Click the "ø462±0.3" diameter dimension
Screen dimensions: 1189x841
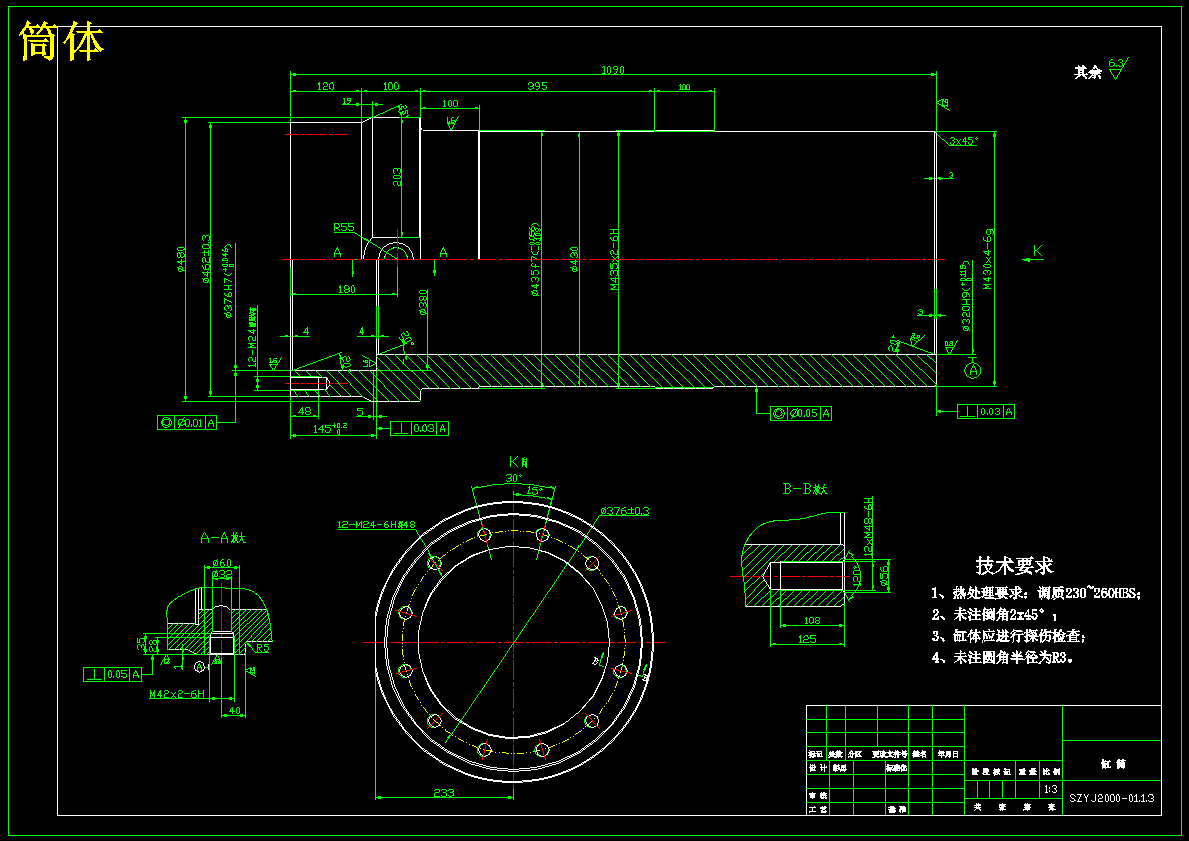(205, 259)
